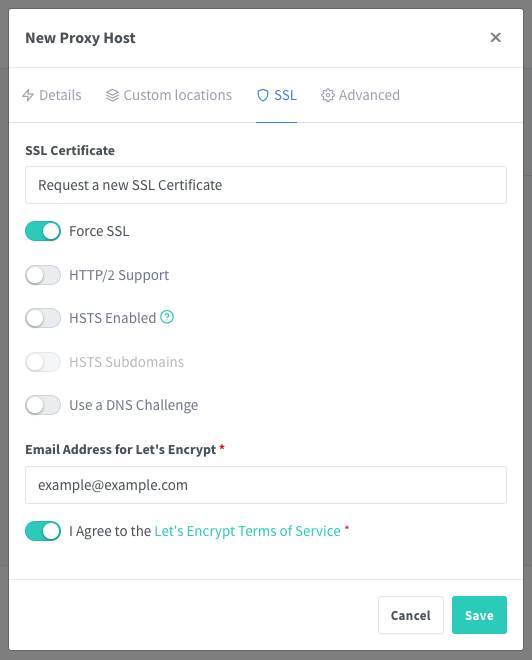The width and height of the screenshot is (532, 660).
Task: Click the layers icon for Custom locations
Action: click(x=112, y=95)
